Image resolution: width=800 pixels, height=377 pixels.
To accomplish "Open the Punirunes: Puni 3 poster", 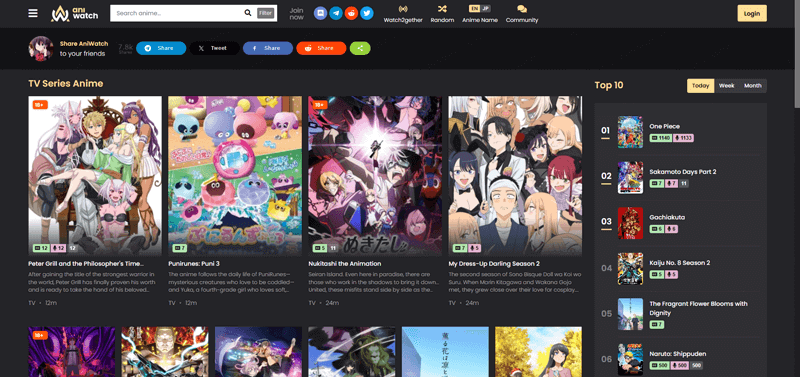I will click(x=235, y=175).
